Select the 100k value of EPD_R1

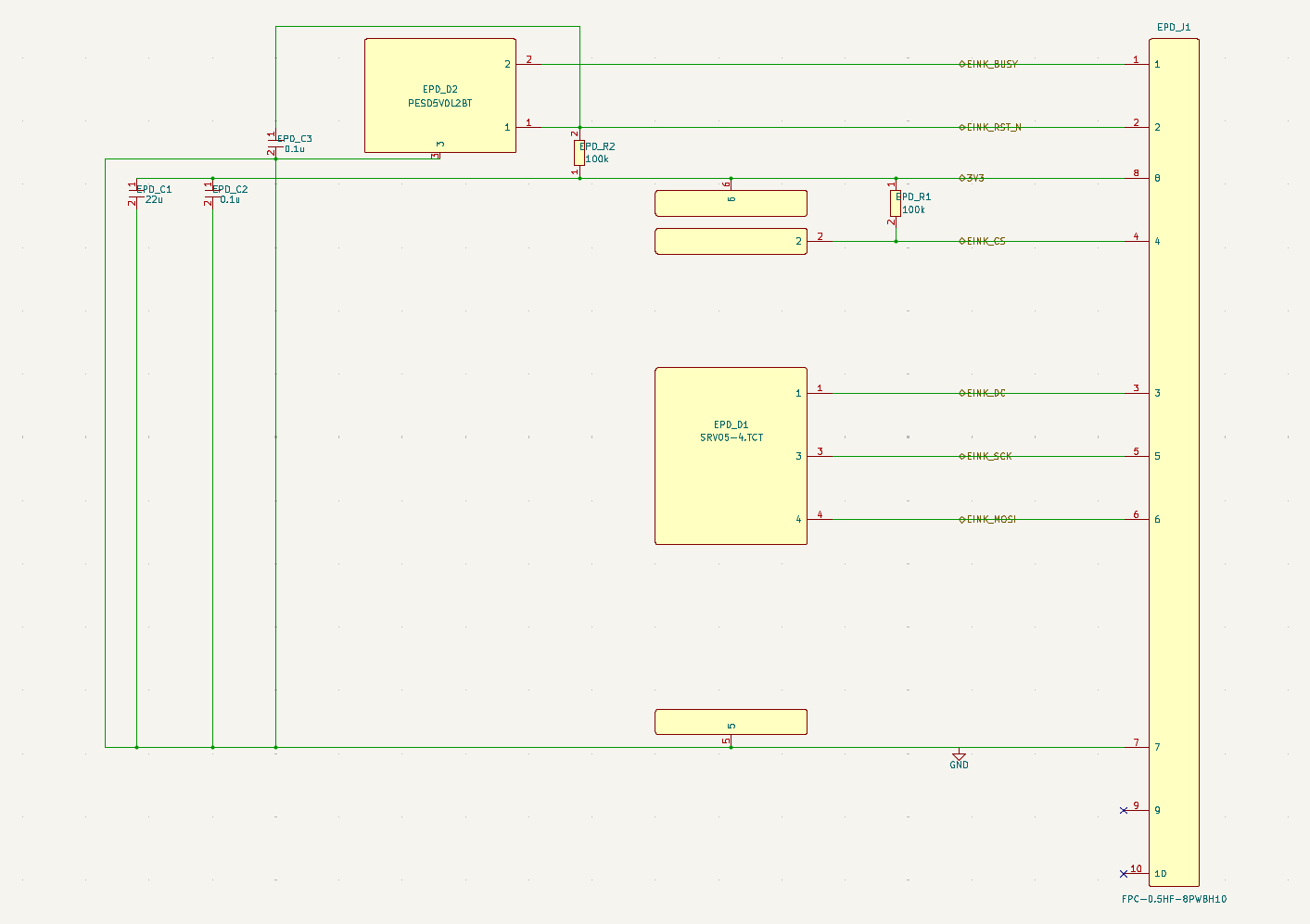tap(913, 209)
